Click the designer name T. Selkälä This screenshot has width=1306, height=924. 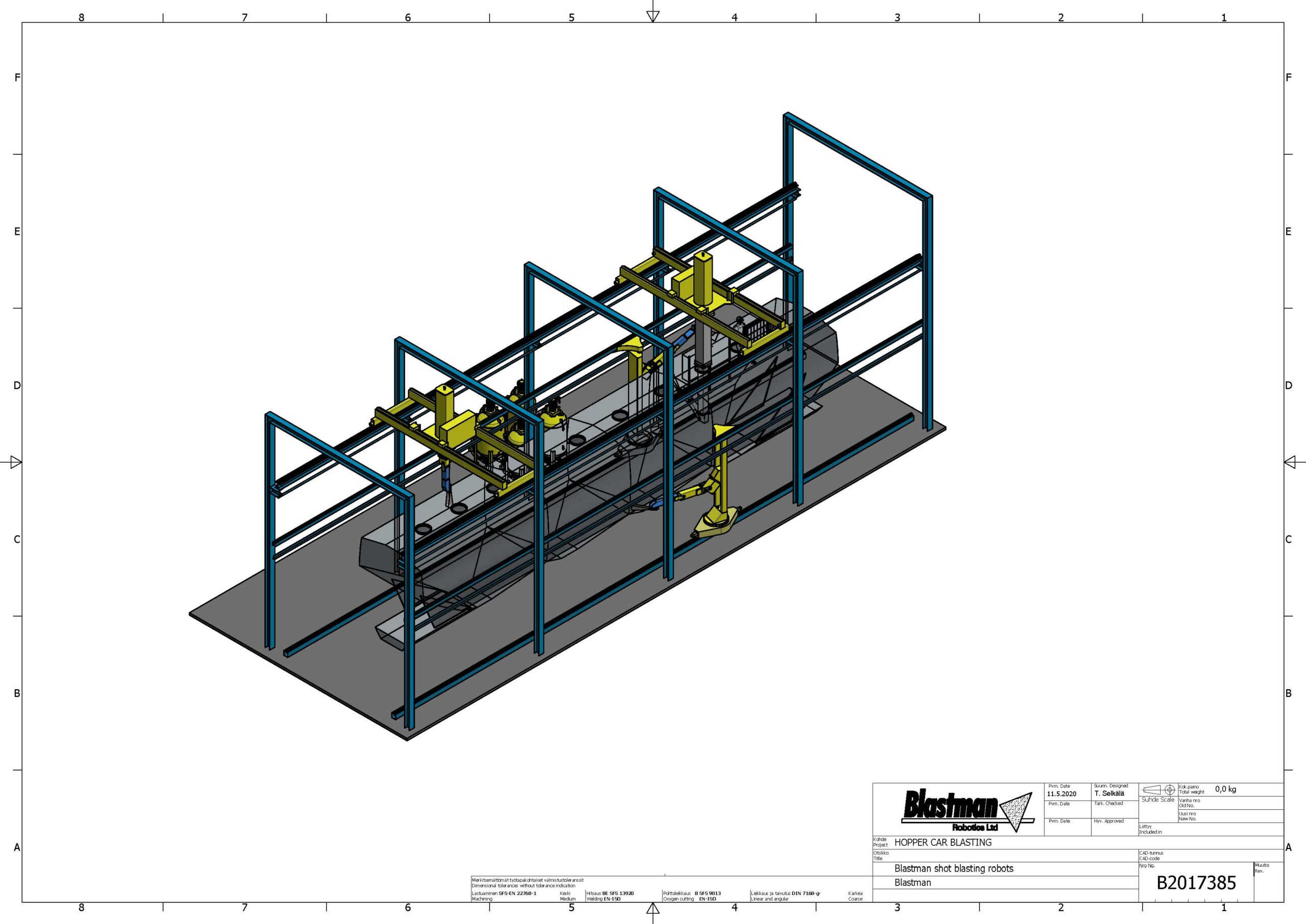1109,793
